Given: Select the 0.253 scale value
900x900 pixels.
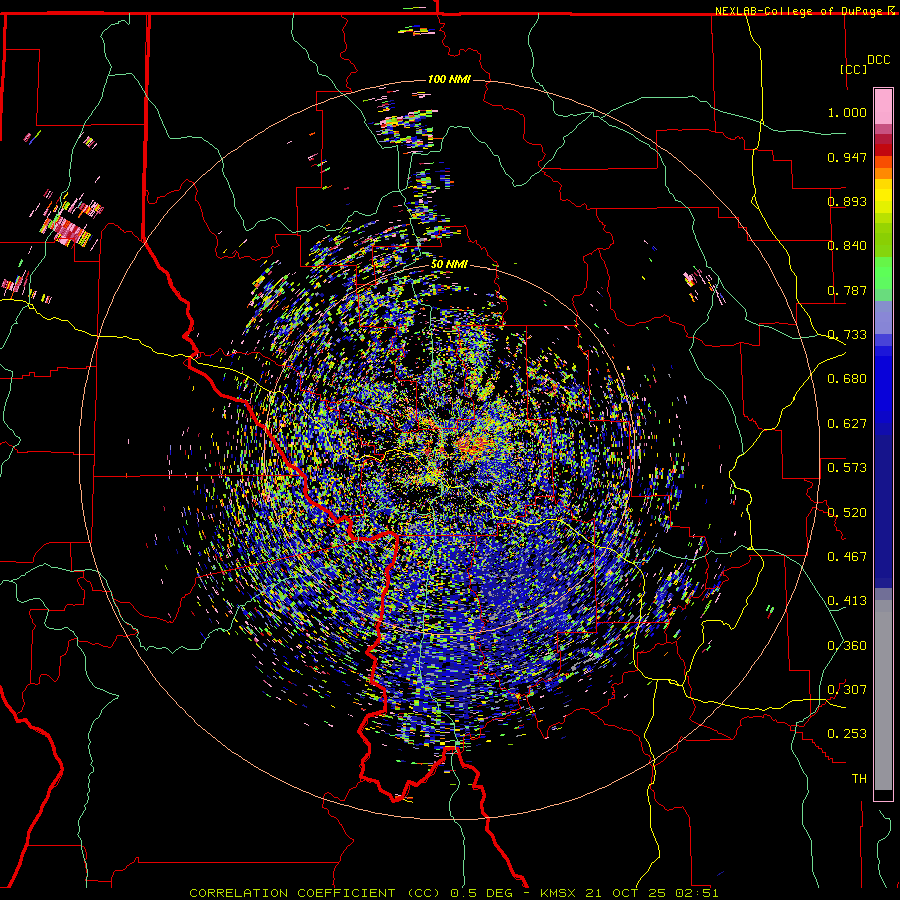Looking at the screenshot, I should click(847, 734).
